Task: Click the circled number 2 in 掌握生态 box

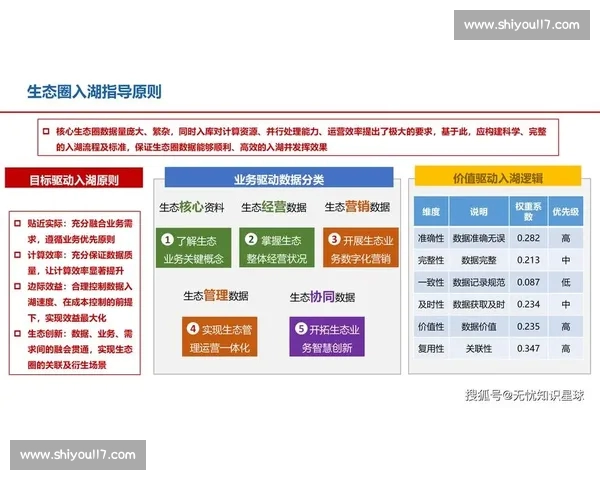Action: (x=251, y=239)
